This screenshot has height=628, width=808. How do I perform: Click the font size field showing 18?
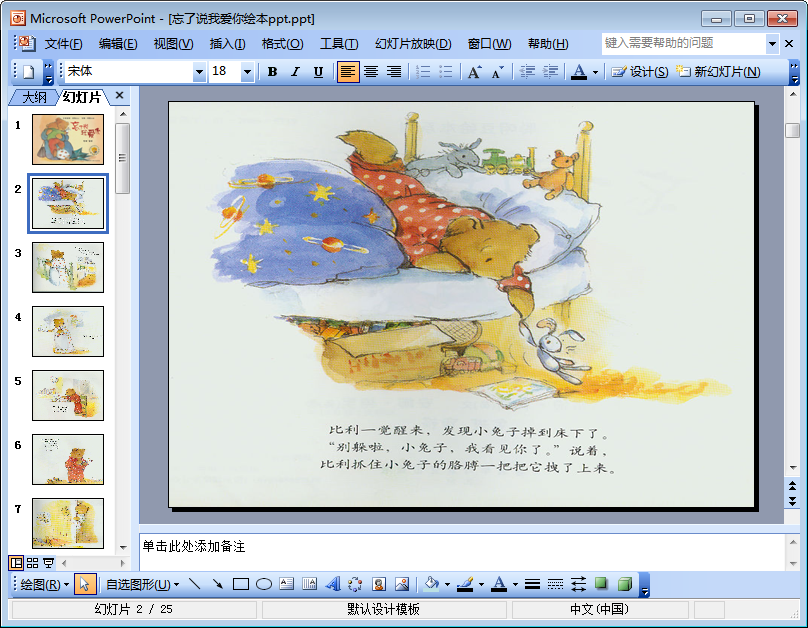point(225,71)
